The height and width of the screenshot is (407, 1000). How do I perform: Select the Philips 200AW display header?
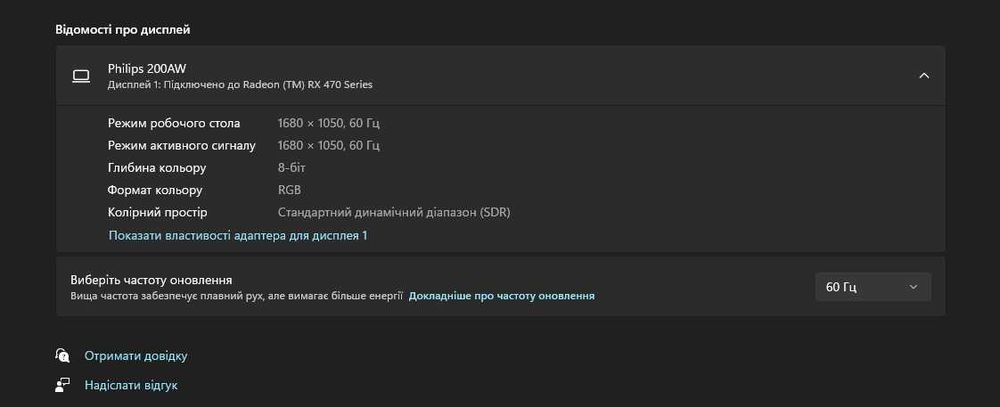click(x=500, y=75)
